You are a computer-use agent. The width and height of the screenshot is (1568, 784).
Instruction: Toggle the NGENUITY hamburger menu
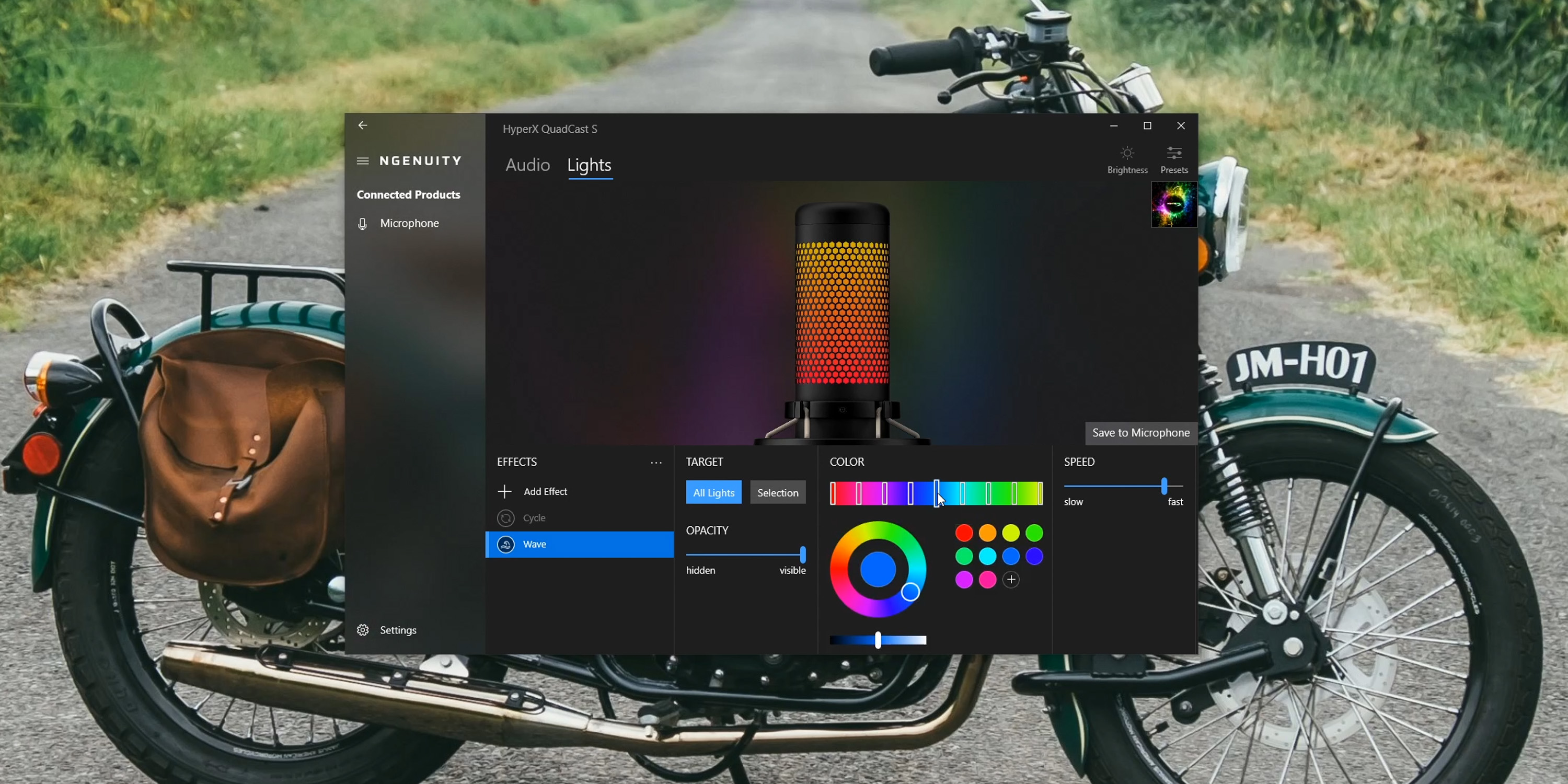point(363,160)
